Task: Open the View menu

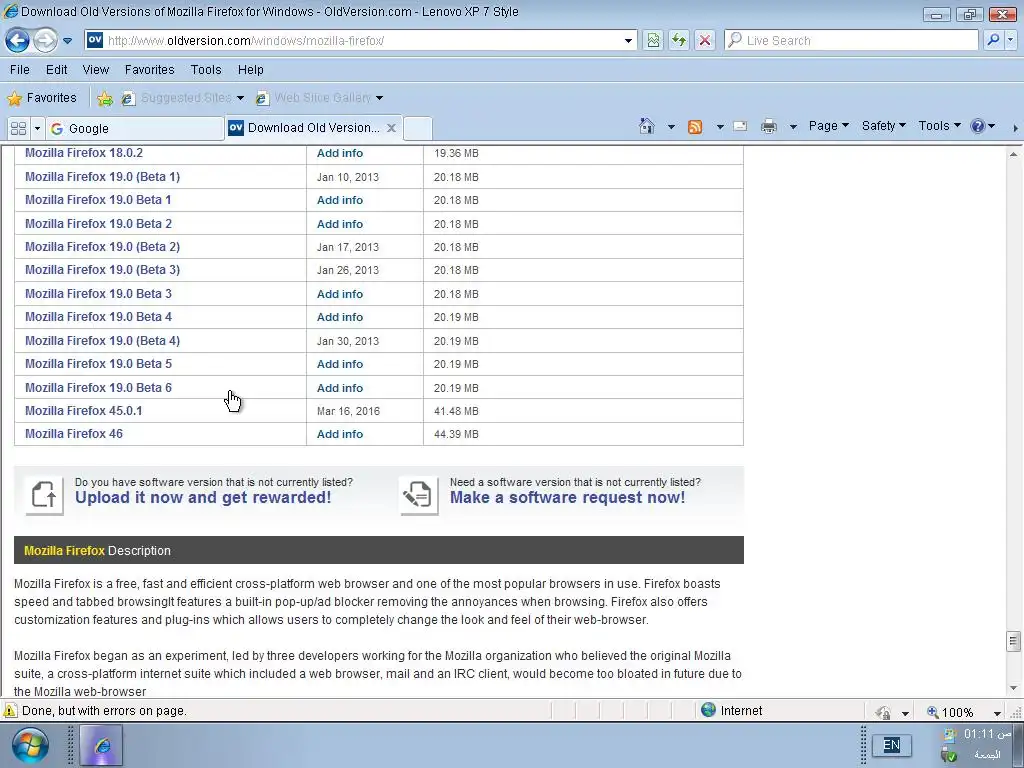Action: (95, 70)
